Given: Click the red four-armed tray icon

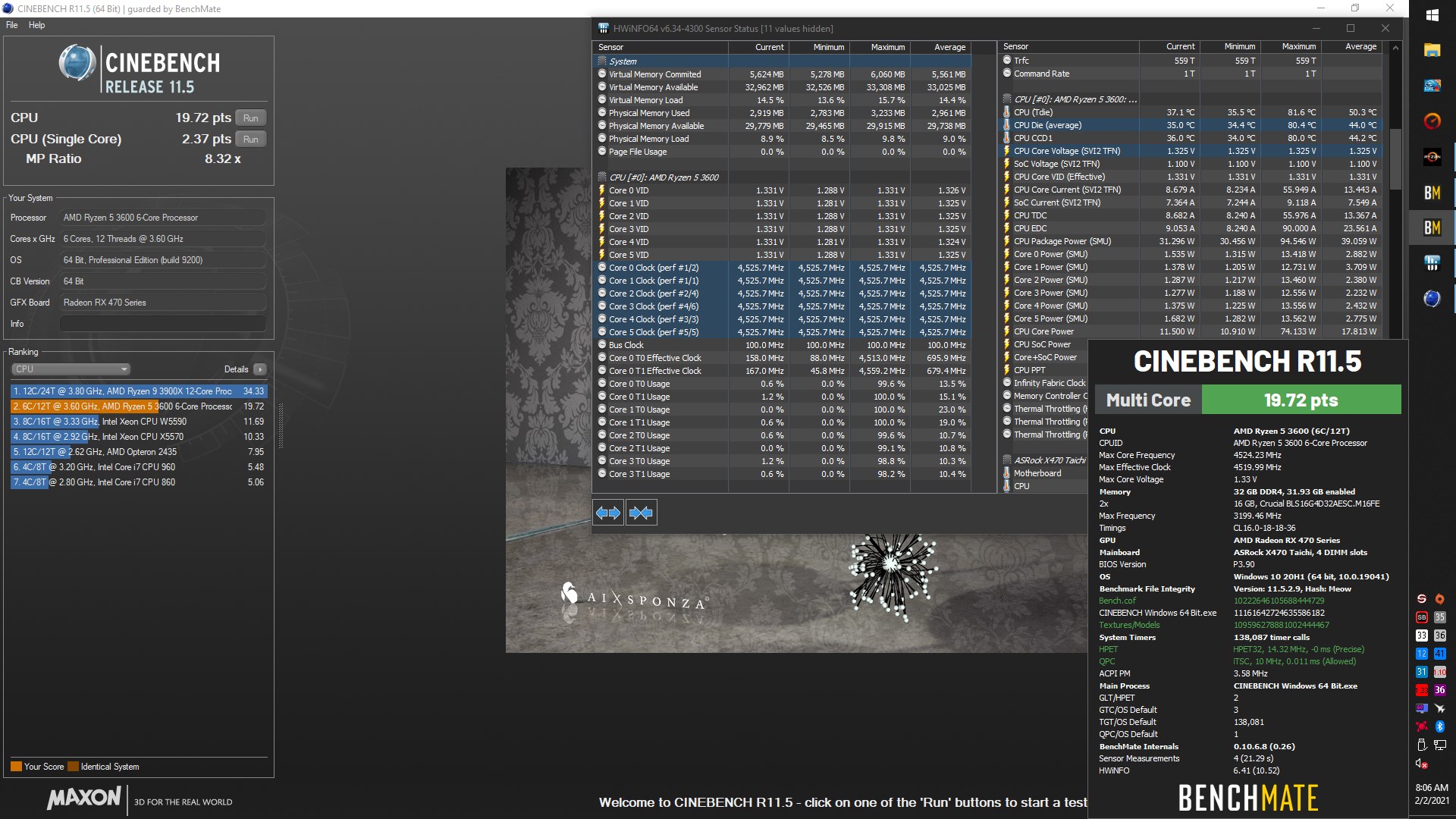Looking at the screenshot, I should click(x=1421, y=726).
